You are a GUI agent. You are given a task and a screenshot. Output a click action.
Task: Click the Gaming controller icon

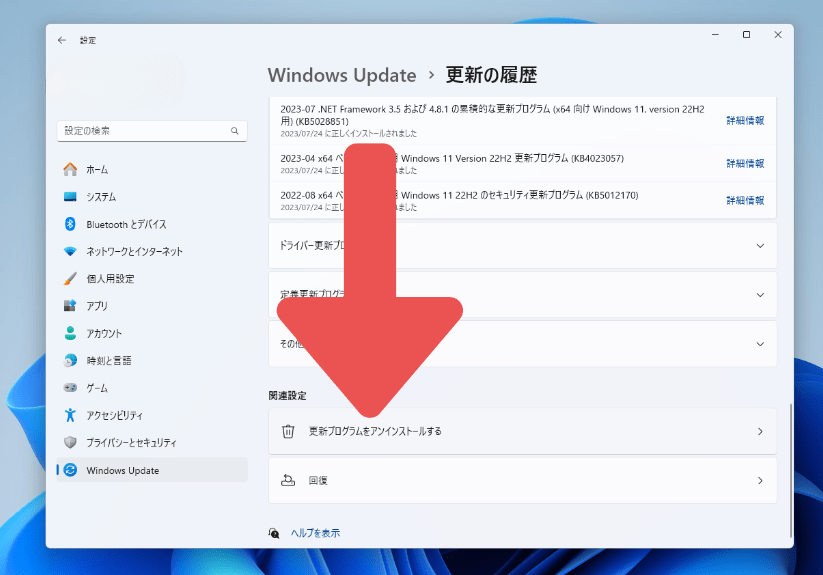click(70, 388)
